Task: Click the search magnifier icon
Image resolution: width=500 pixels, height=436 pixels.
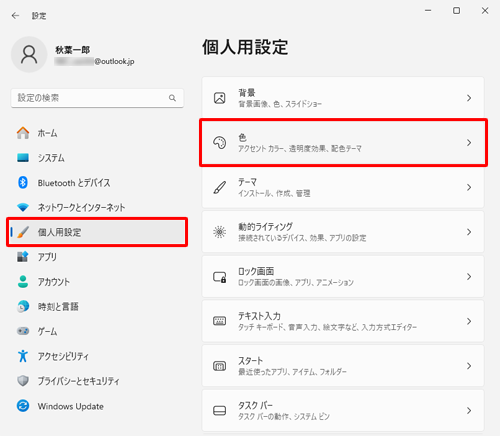Action: point(172,98)
